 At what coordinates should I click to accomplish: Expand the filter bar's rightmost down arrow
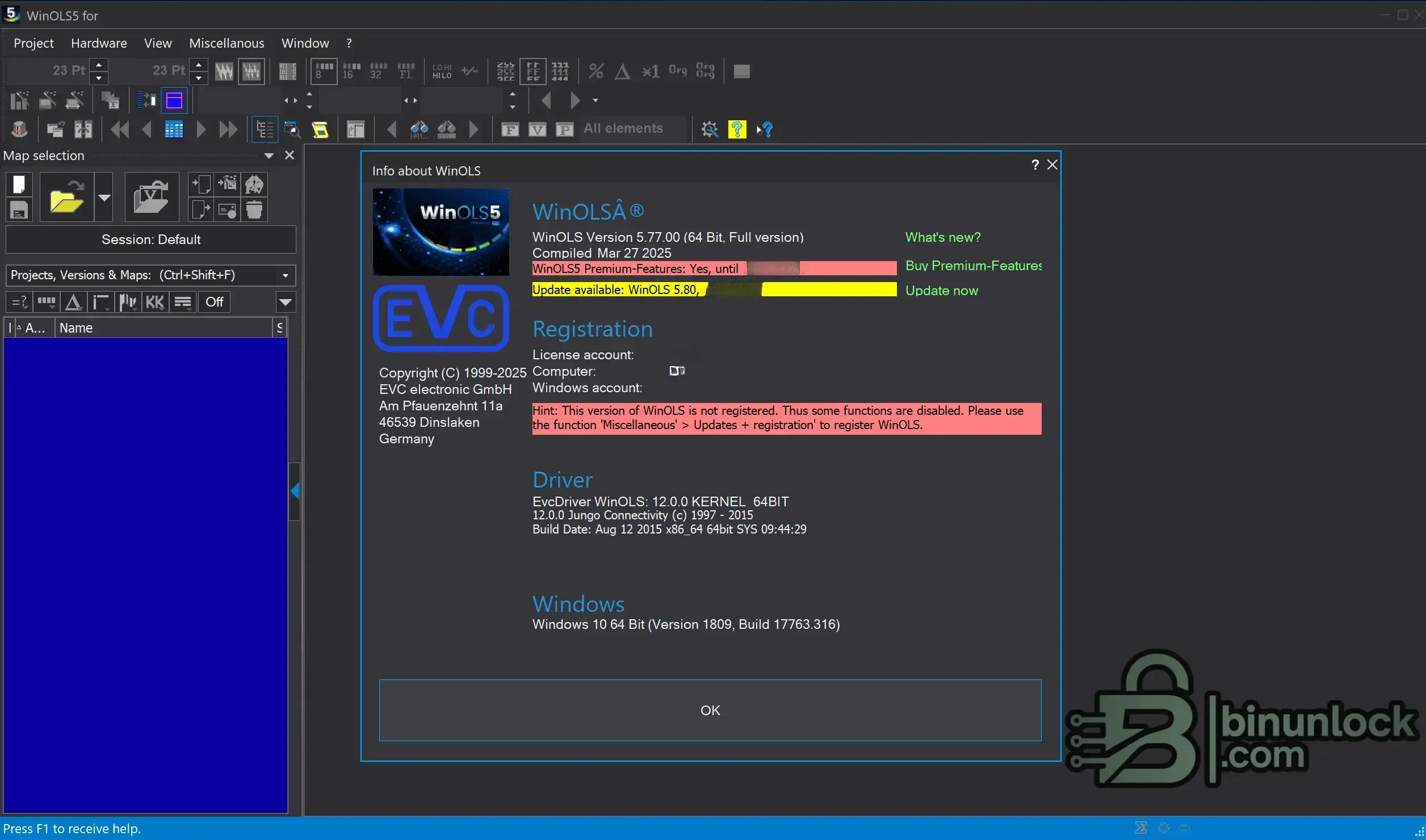286,302
